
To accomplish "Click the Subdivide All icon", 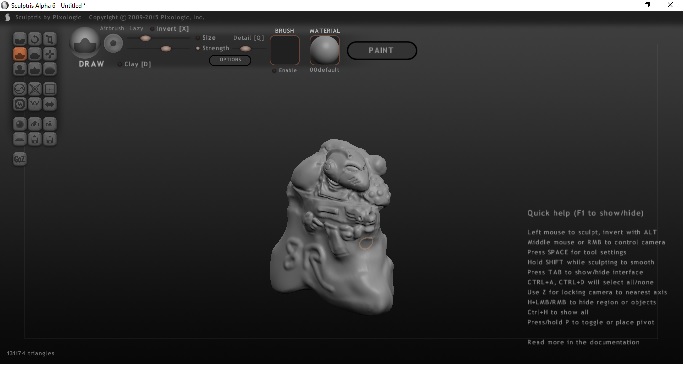I will tap(50, 89).
